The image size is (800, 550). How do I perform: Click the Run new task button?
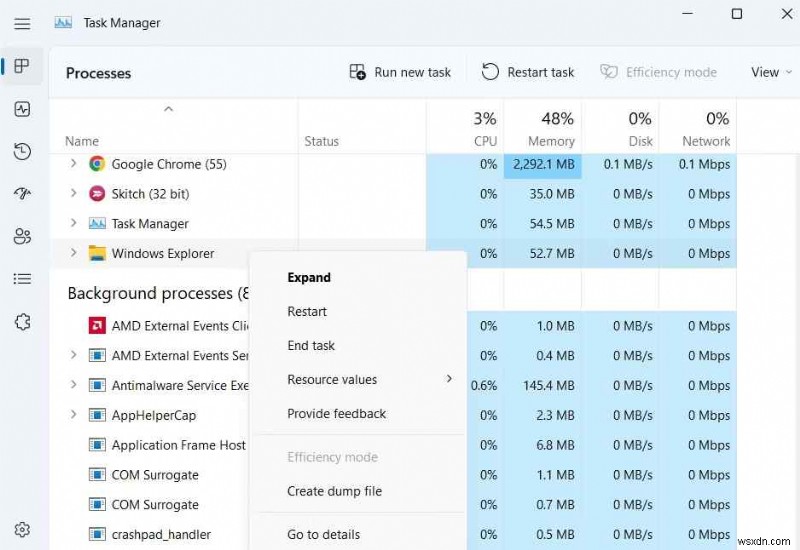point(400,72)
